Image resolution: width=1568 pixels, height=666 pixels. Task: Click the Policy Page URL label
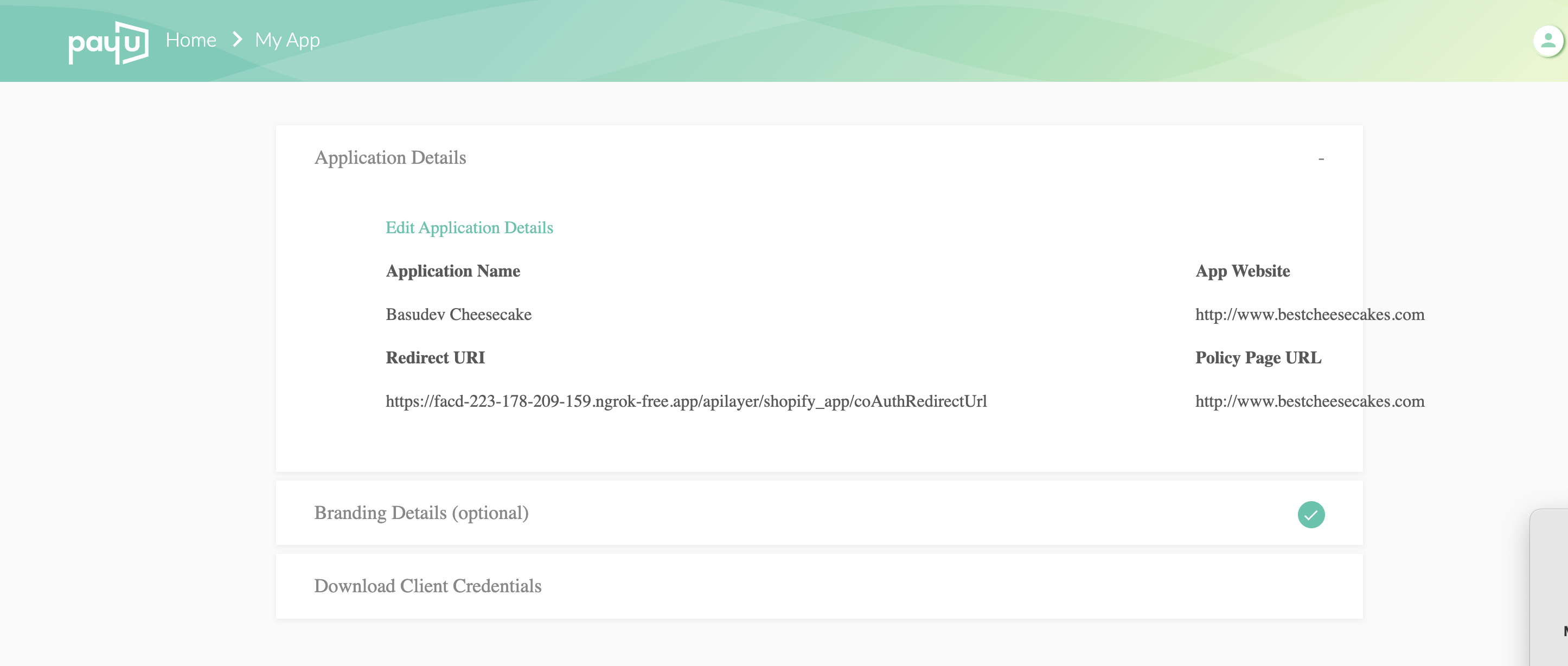[1258, 357]
